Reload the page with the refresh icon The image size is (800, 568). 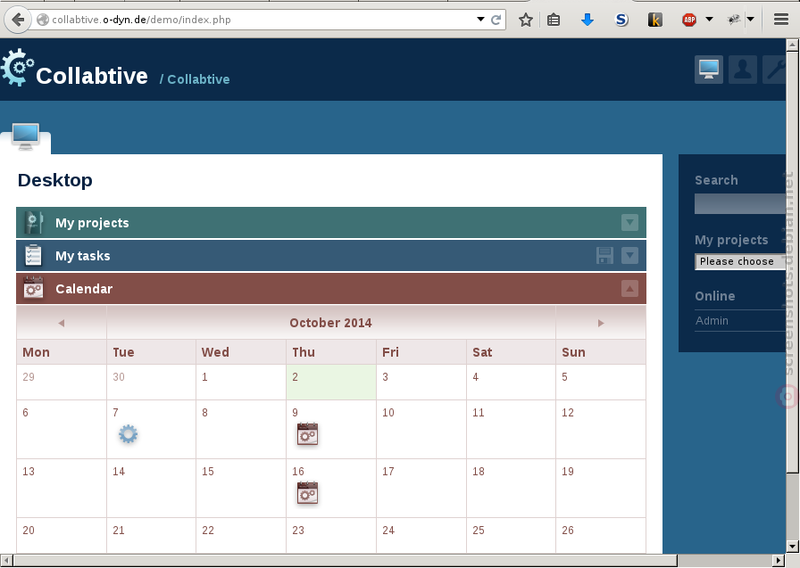(x=496, y=19)
